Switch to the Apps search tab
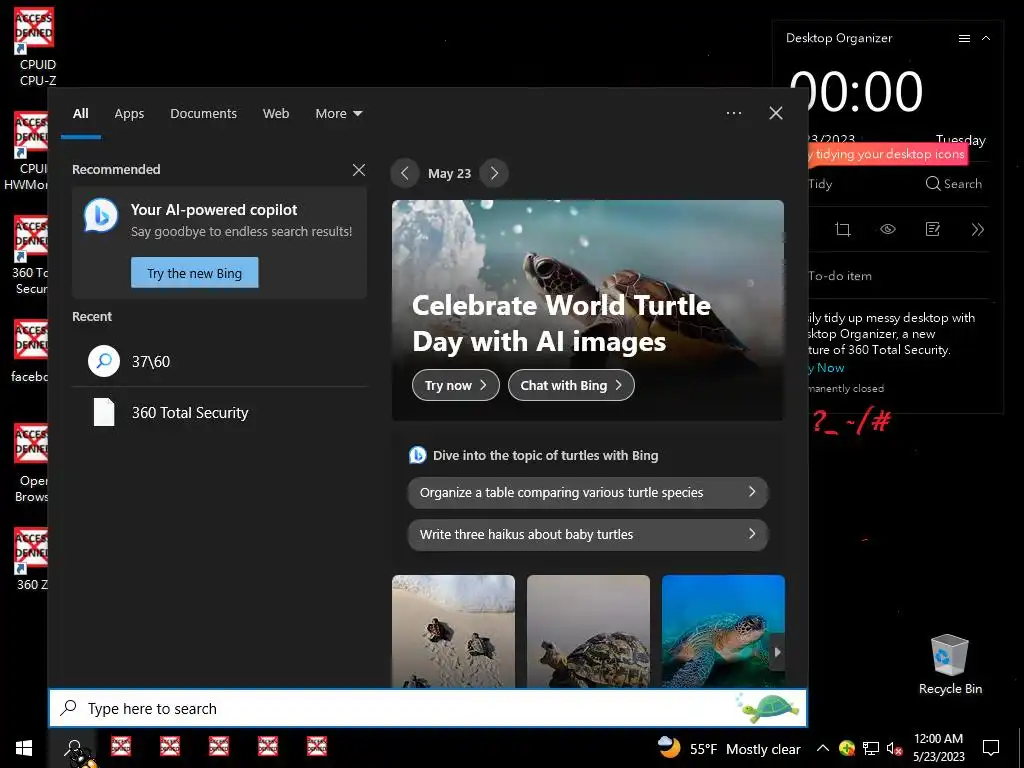 click(x=129, y=114)
